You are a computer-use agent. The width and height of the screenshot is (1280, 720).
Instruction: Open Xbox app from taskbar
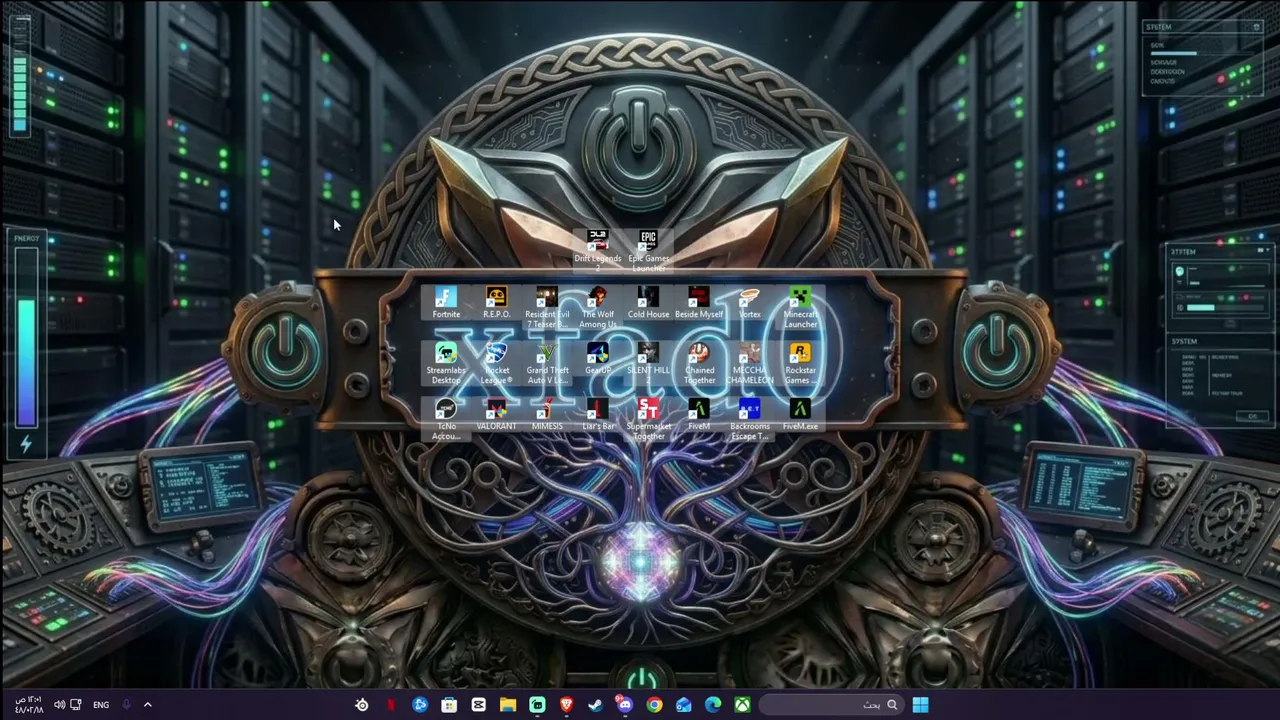tap(742, 705)
